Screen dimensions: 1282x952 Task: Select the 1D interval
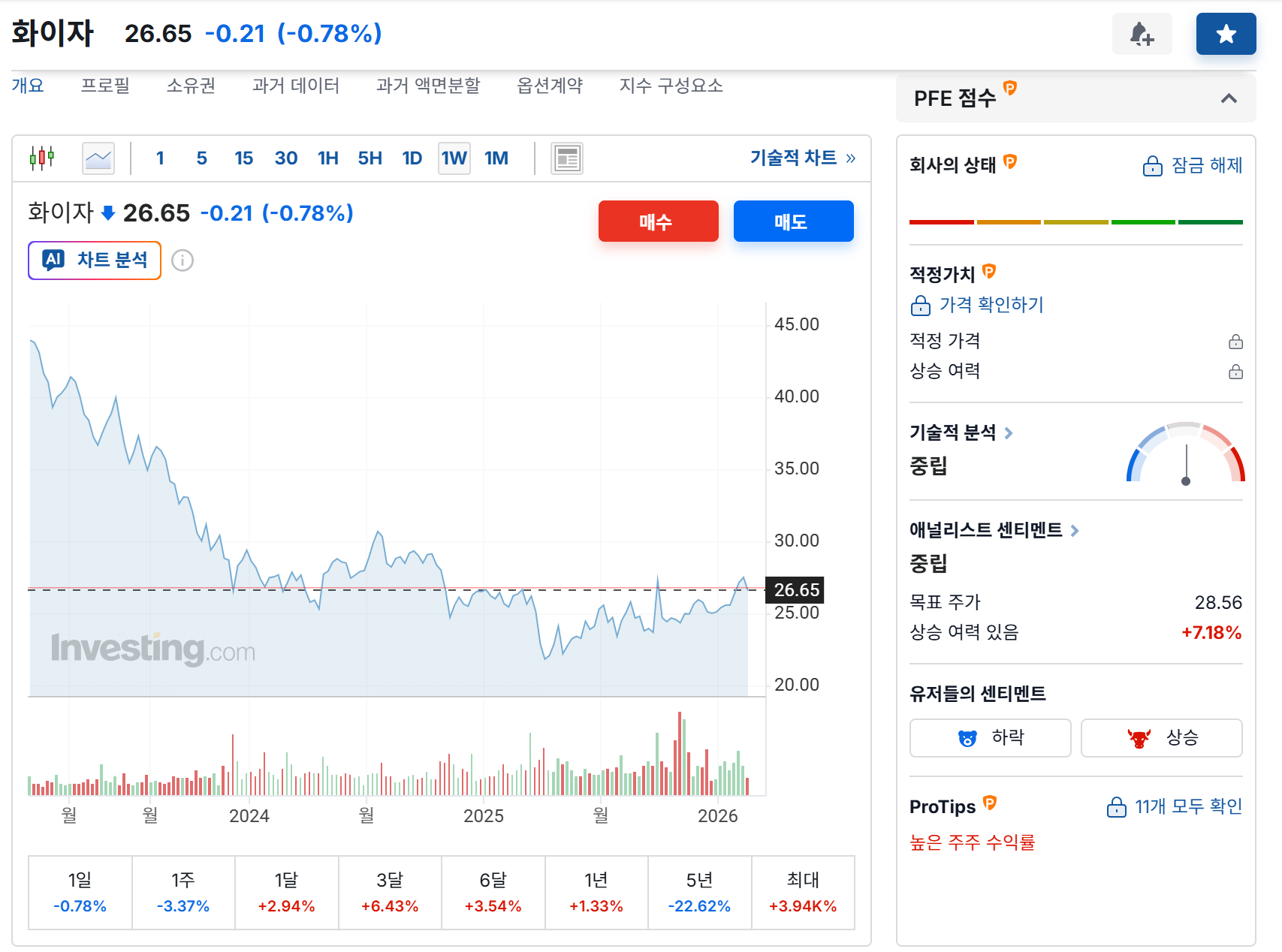[x=412, y=158]
